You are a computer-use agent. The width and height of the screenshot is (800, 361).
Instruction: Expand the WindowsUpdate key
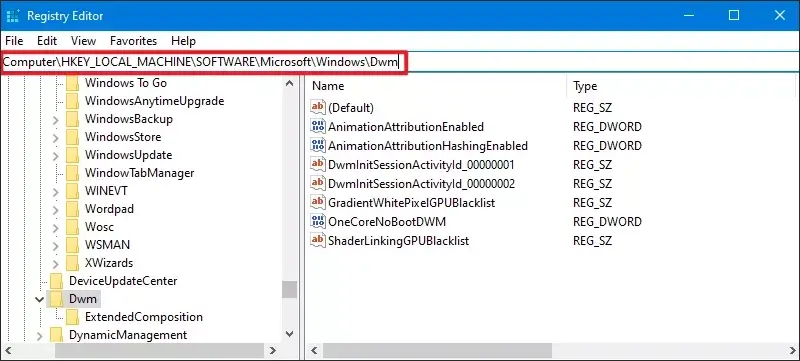point(56,155)
